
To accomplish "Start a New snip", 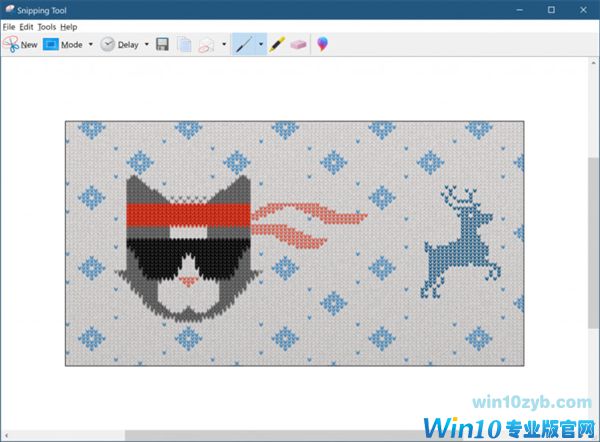I will tap(20, 44).
